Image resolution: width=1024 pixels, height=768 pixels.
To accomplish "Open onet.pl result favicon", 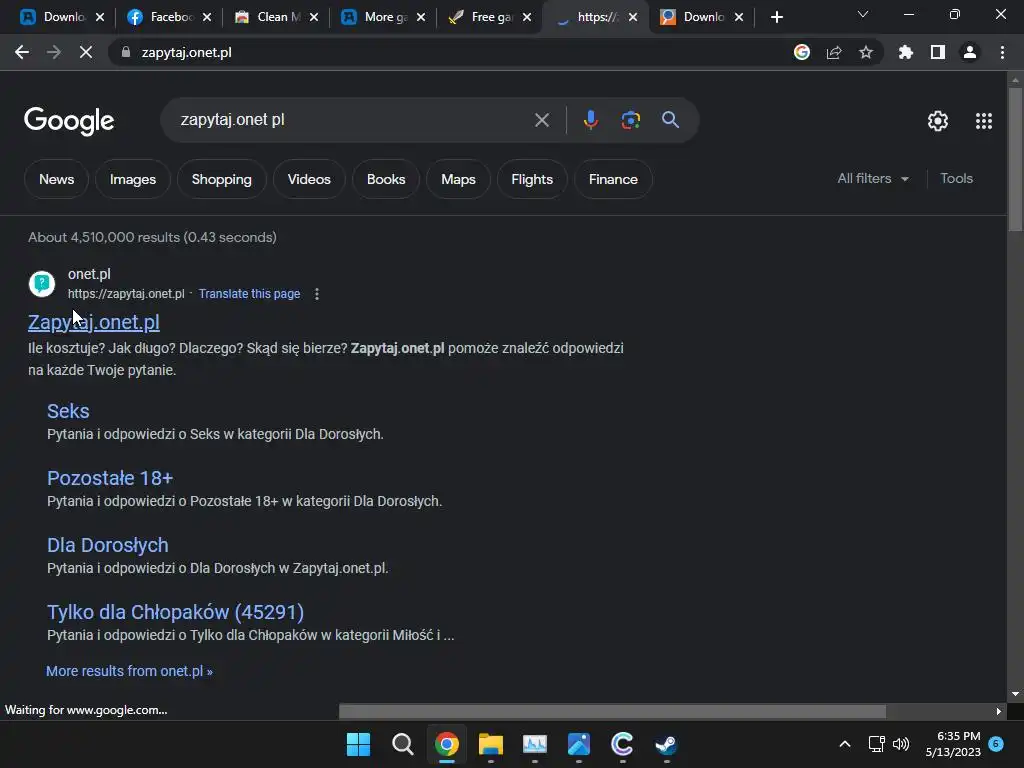I will pos(42,284).
